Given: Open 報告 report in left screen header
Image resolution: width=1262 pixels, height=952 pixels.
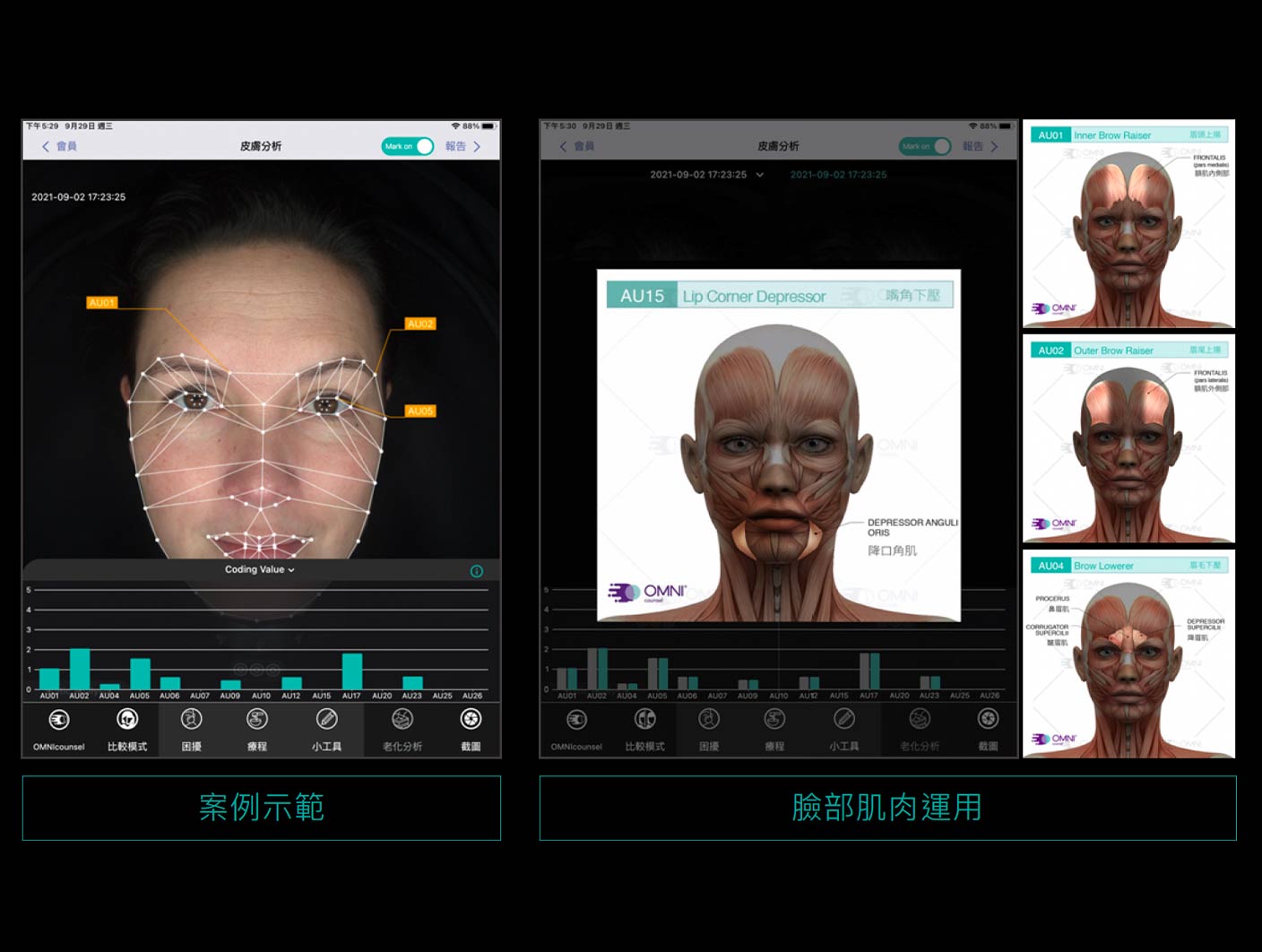Looking at the screenshot, I should [x=462, y=146].
